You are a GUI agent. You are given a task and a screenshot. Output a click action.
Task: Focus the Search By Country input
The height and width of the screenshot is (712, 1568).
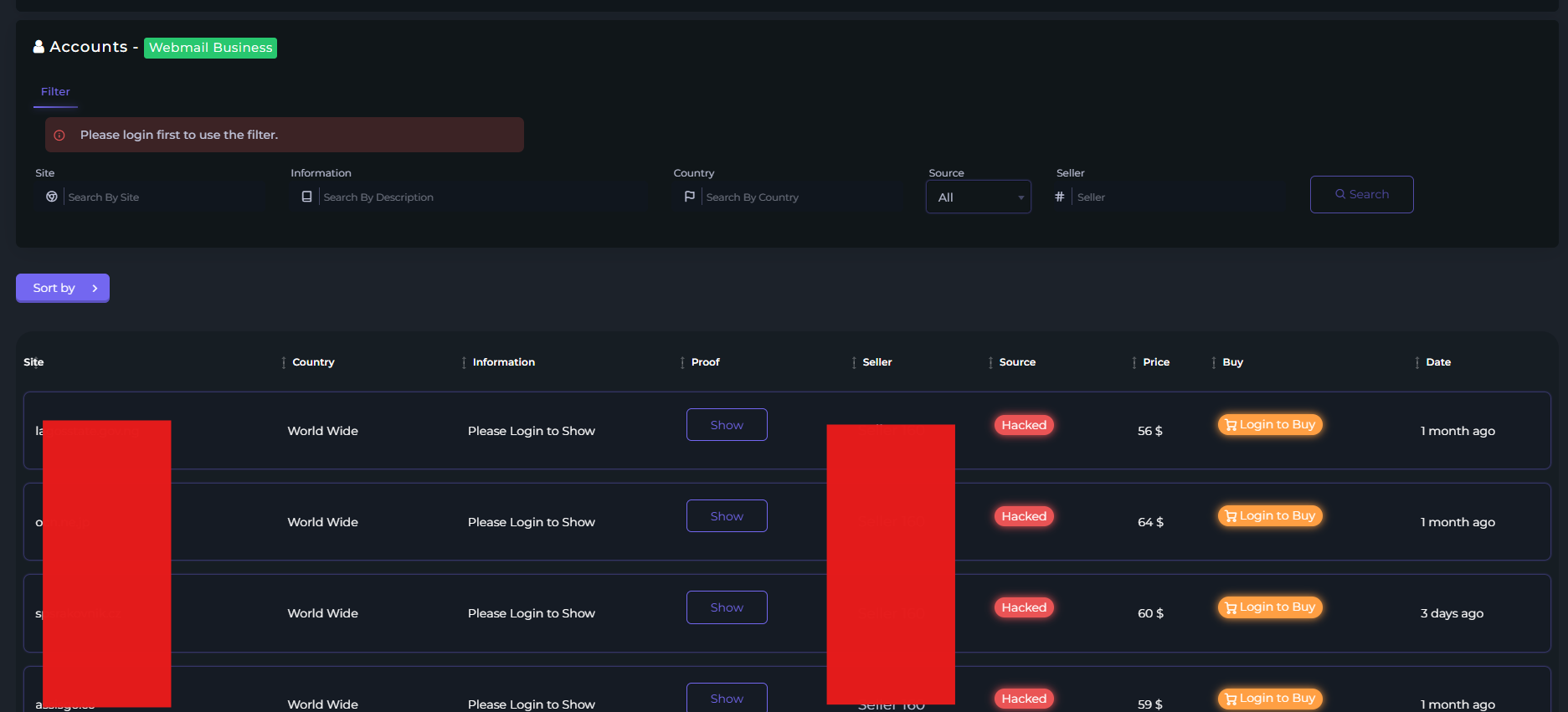coord(799,197)
